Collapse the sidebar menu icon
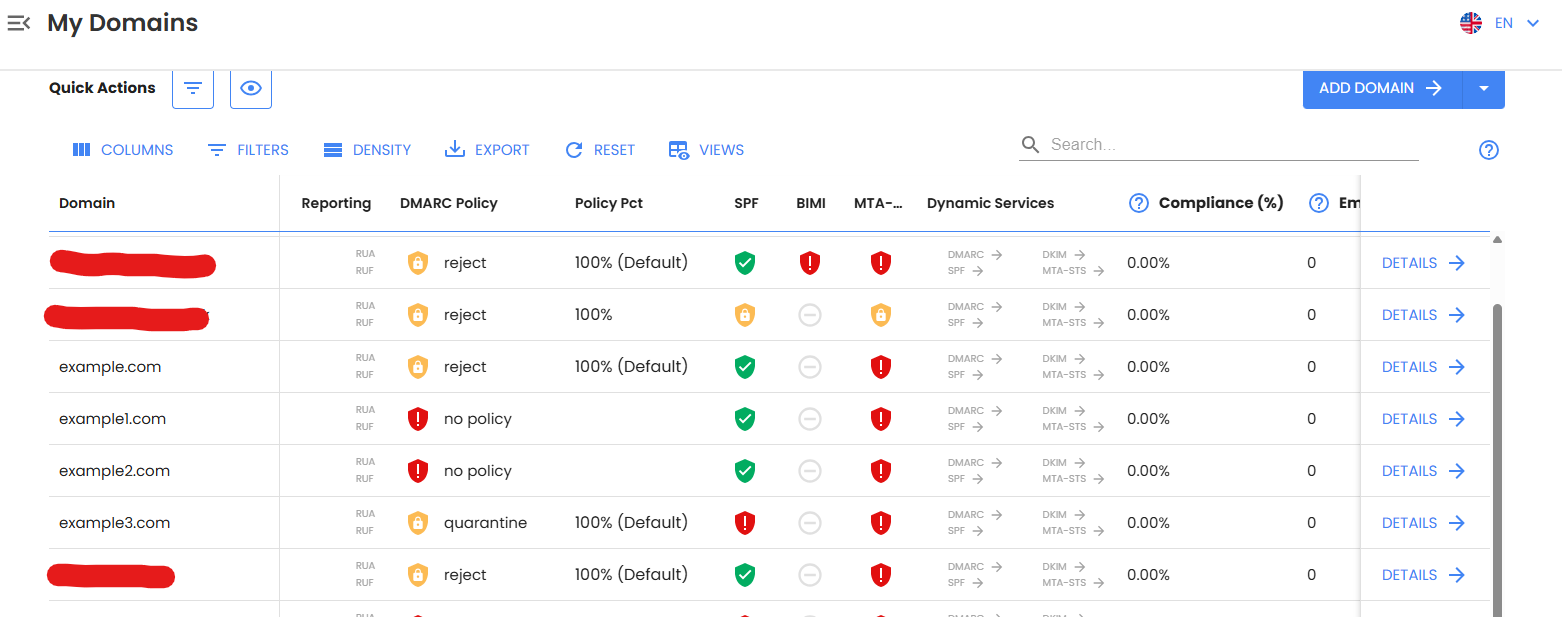The width and height of the screenshot is (1562, 617). 19,23
